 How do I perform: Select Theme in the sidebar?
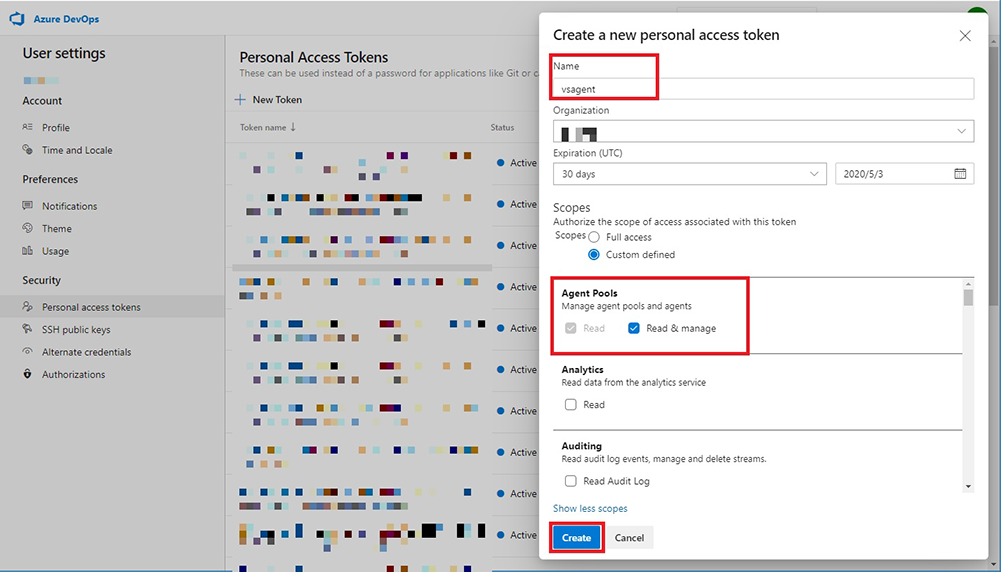point(57,229)
